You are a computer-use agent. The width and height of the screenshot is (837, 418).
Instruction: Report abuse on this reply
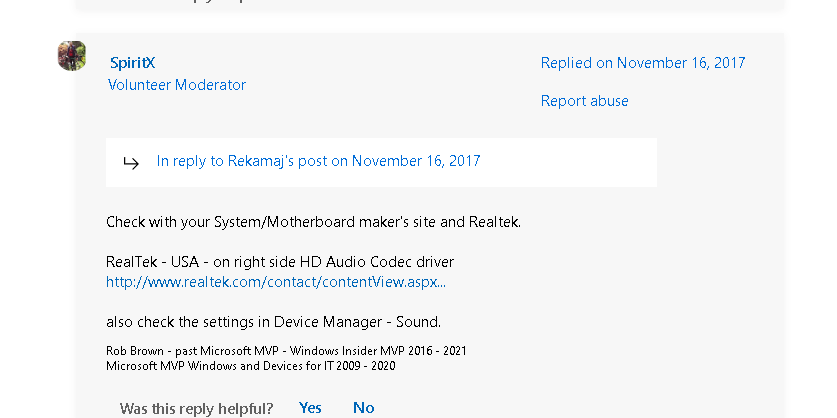[x=585, y=101]
